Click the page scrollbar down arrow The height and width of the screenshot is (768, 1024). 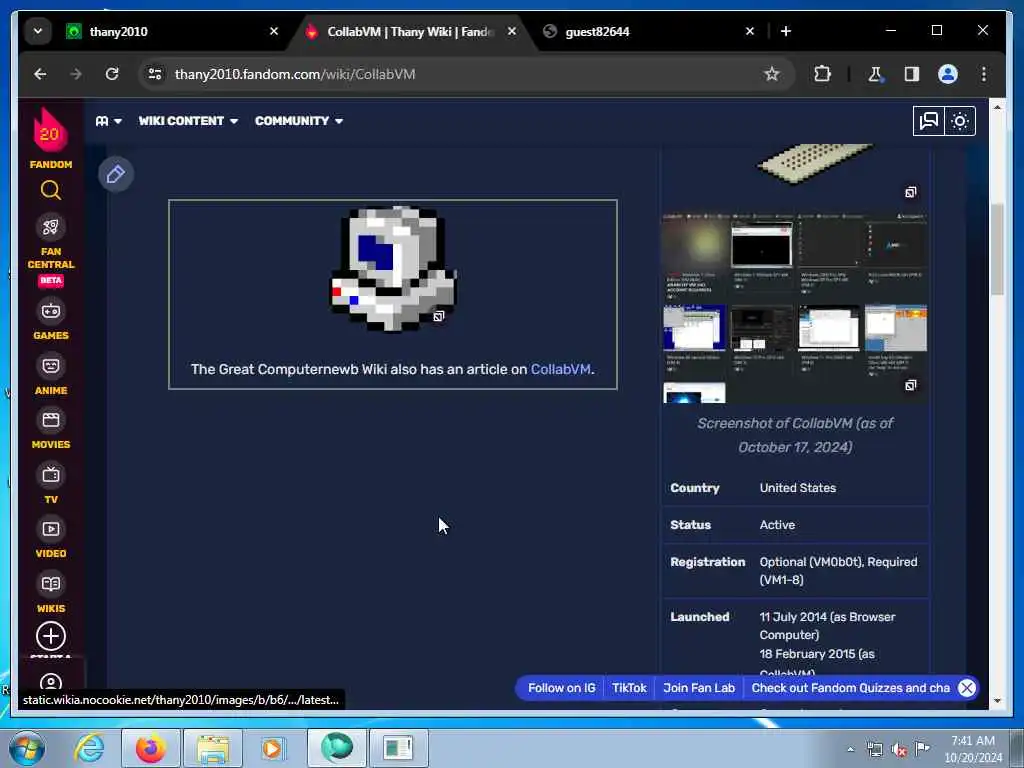(x=997, y=701)
